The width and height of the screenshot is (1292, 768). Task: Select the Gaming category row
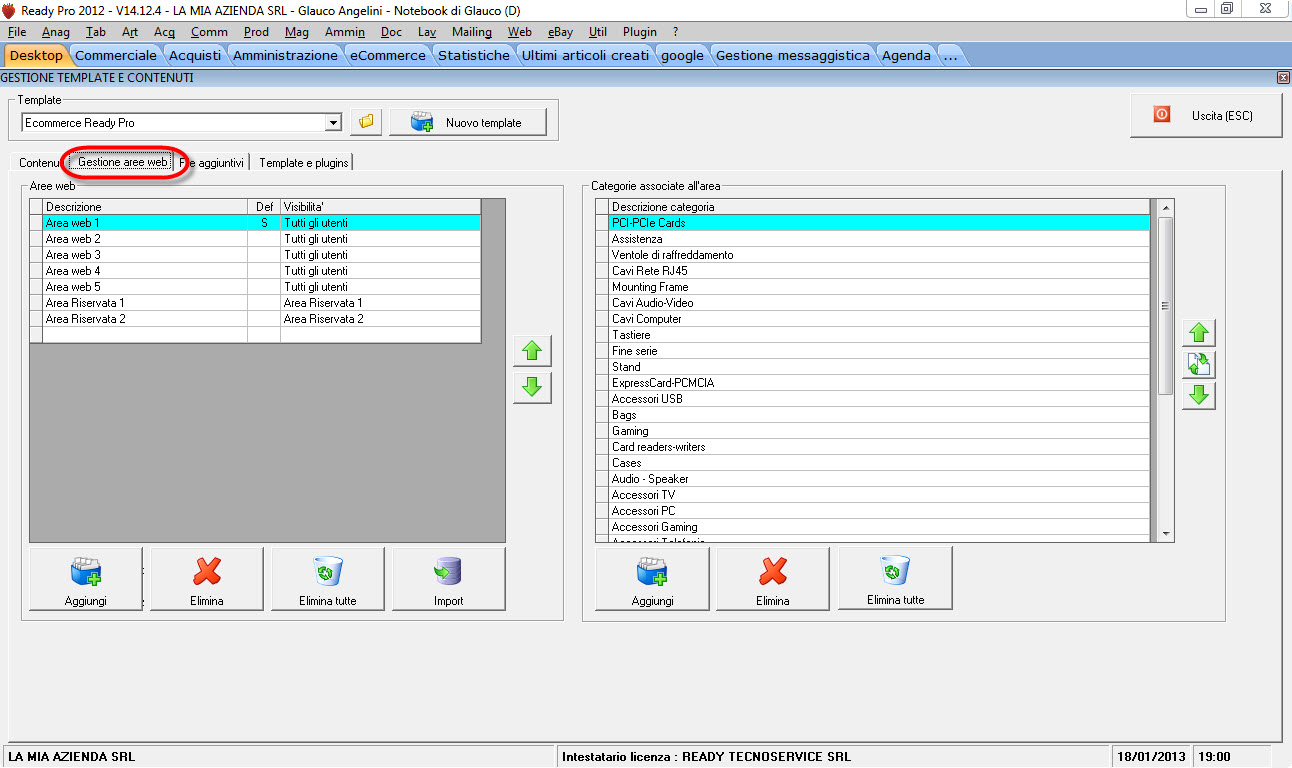click(880, 431)
